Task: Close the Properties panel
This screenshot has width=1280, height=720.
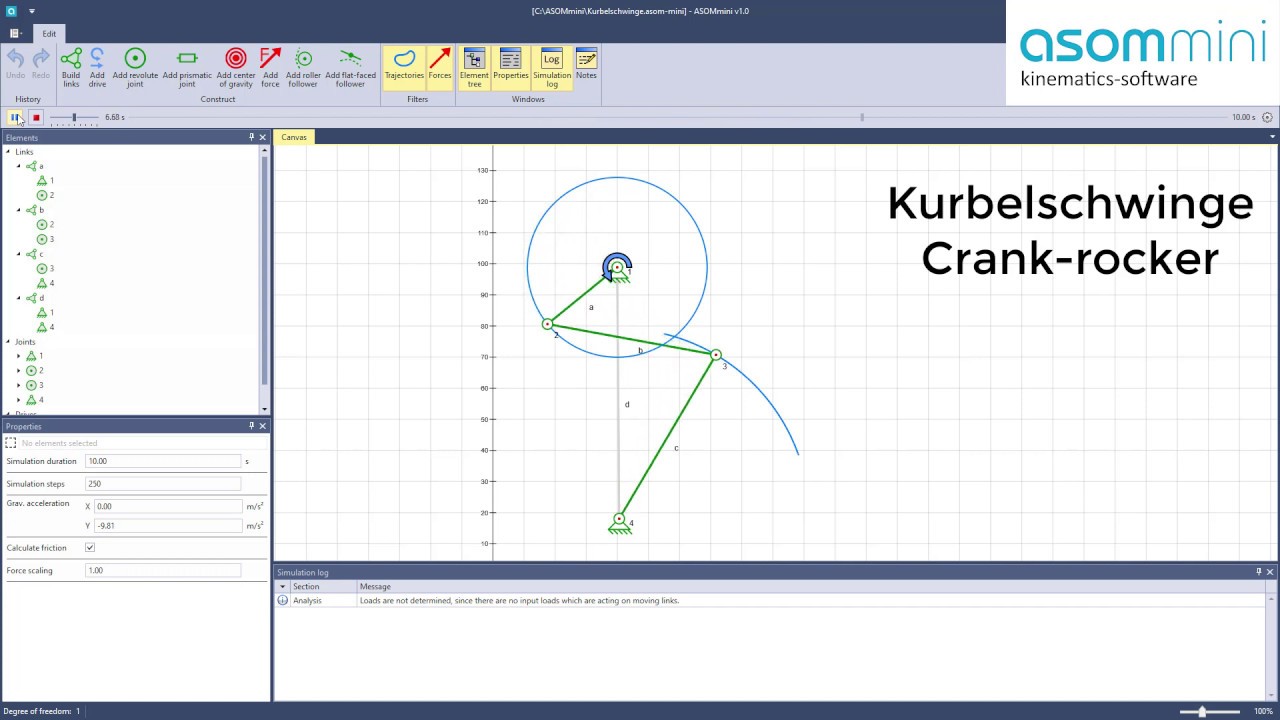Action: 263,426
